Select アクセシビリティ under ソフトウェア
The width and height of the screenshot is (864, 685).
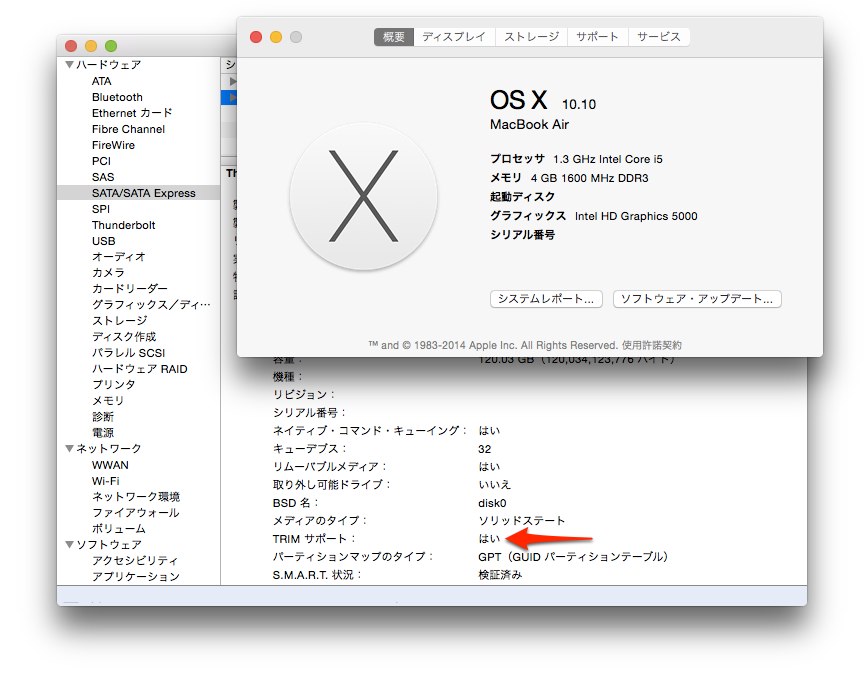coord(135,560)
